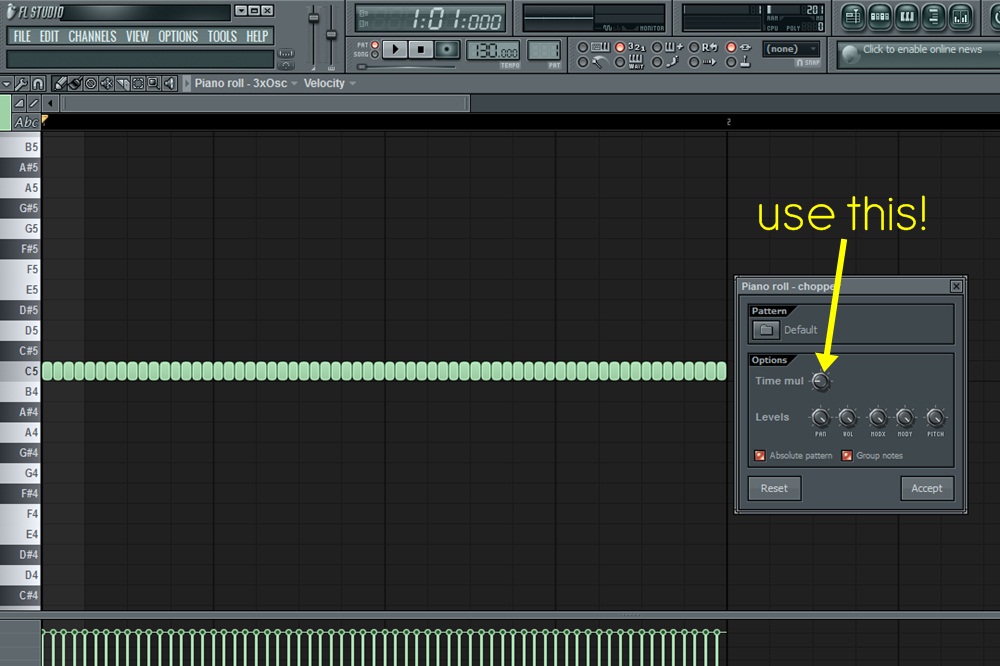Screen dimensions: 1000x666
Task: Click the tempo display
Action: (x=493, y=50)
